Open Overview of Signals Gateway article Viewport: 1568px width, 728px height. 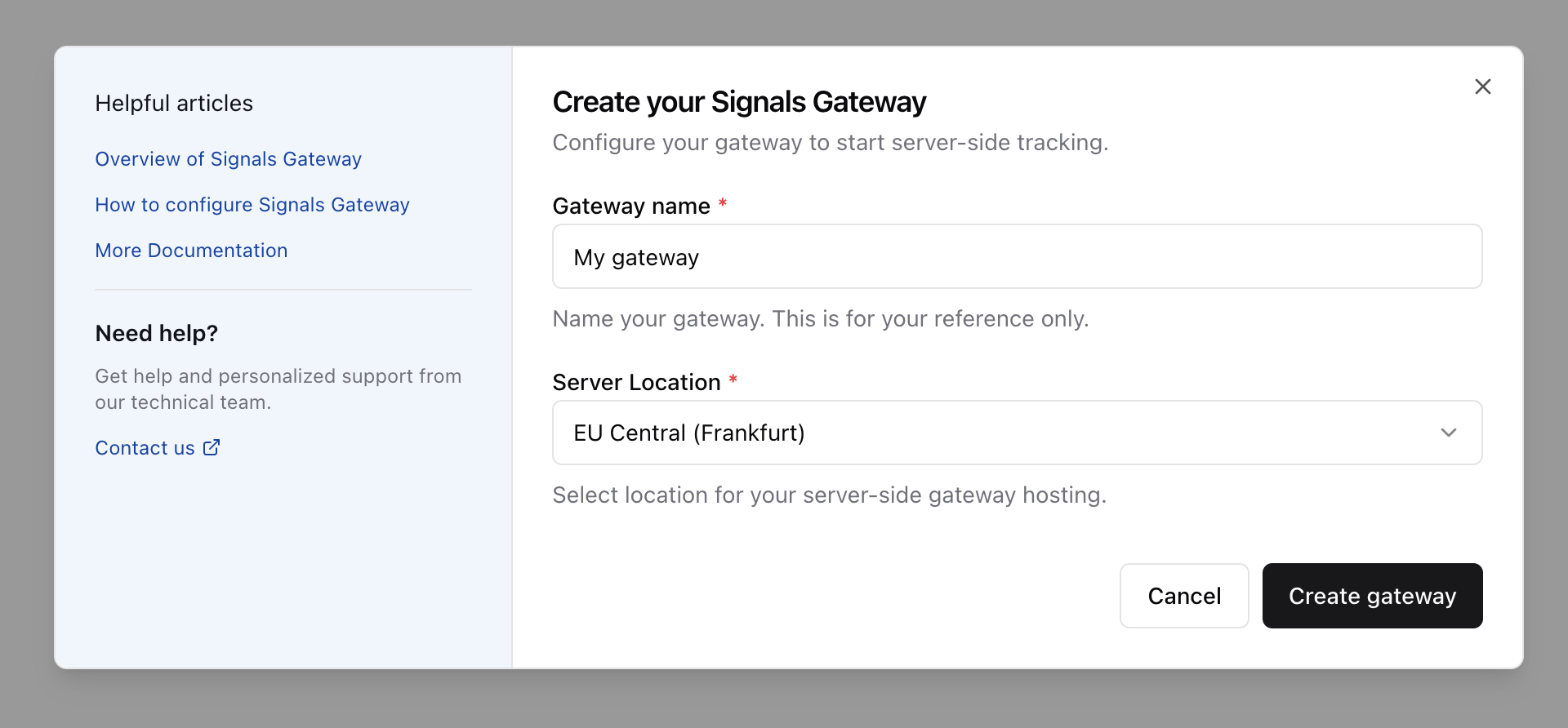tap(228, 159)
